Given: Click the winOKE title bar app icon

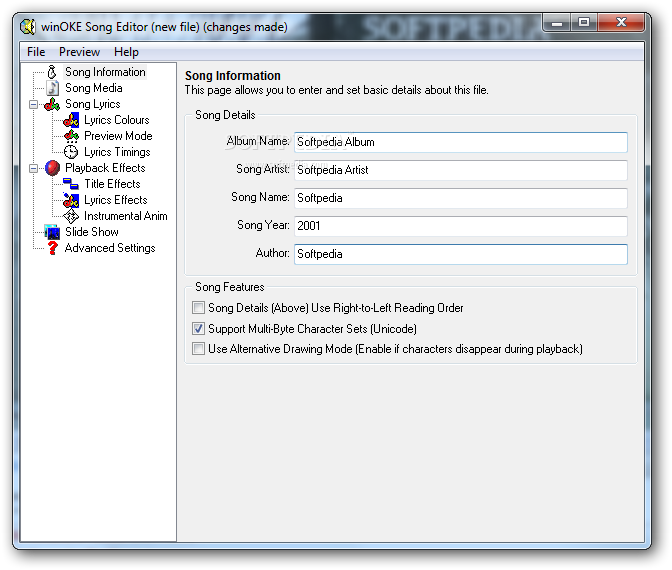Looking at the screenshot, I should (27, 27).
